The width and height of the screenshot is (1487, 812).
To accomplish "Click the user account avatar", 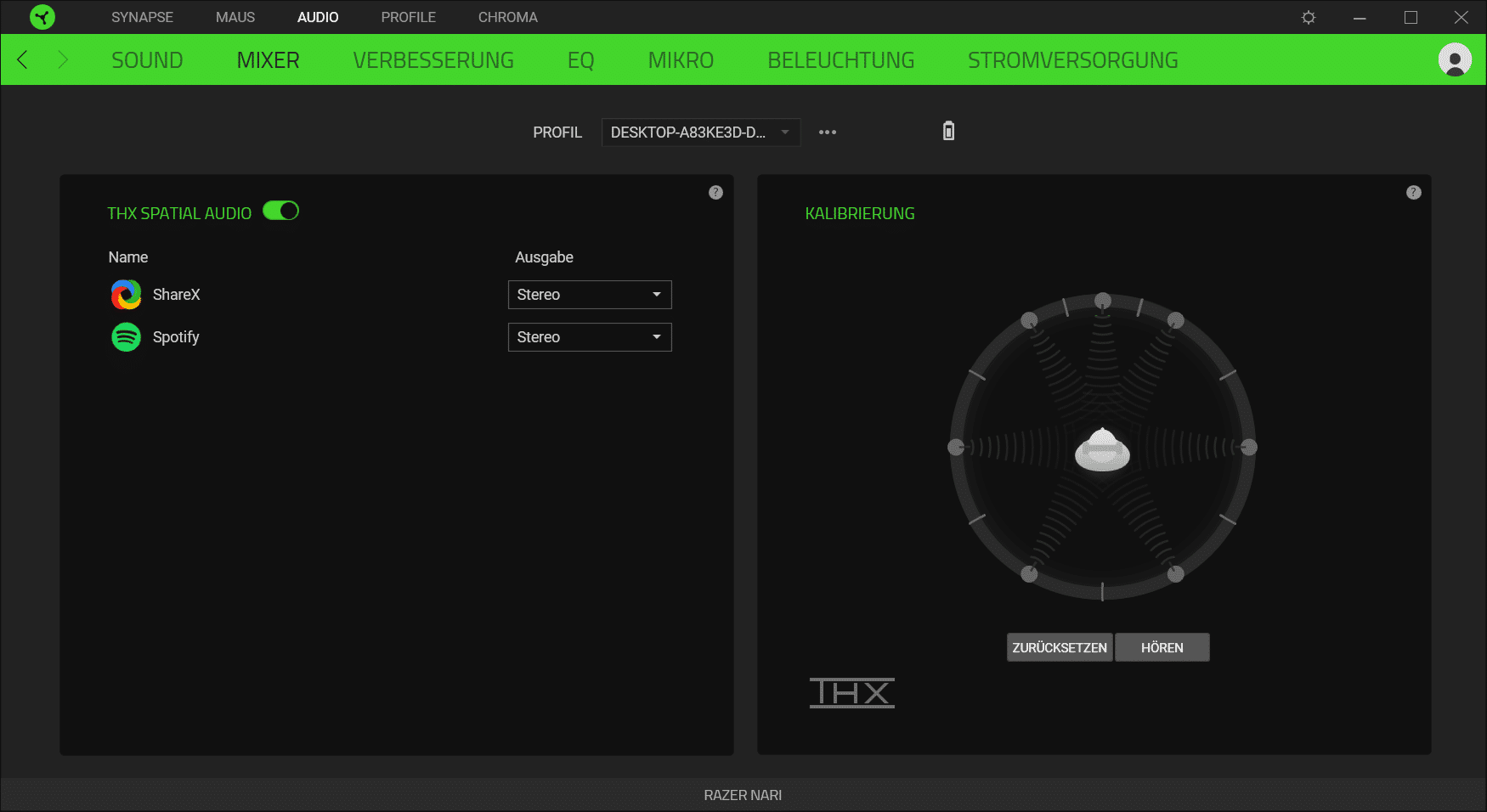I will point(1454,59).
